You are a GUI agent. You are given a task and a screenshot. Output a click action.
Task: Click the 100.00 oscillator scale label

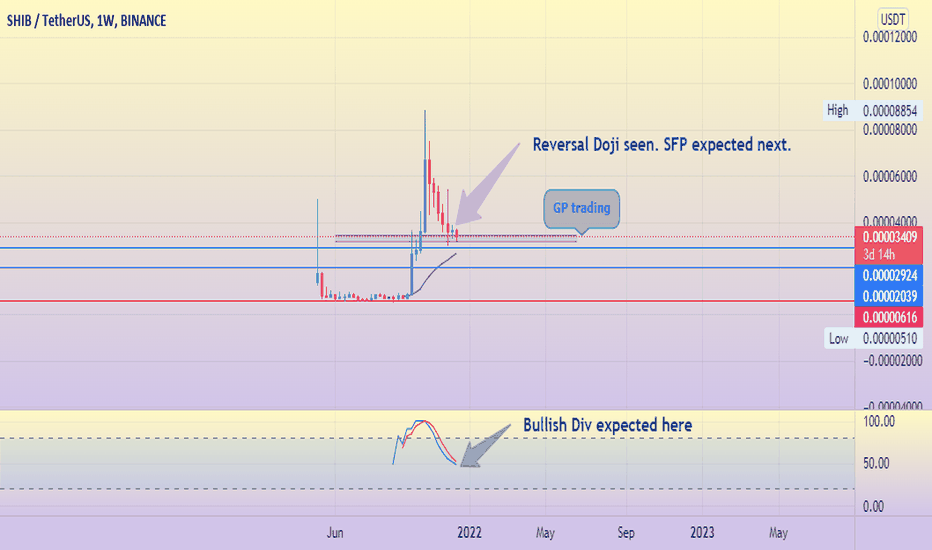click(x=879, y=422)
